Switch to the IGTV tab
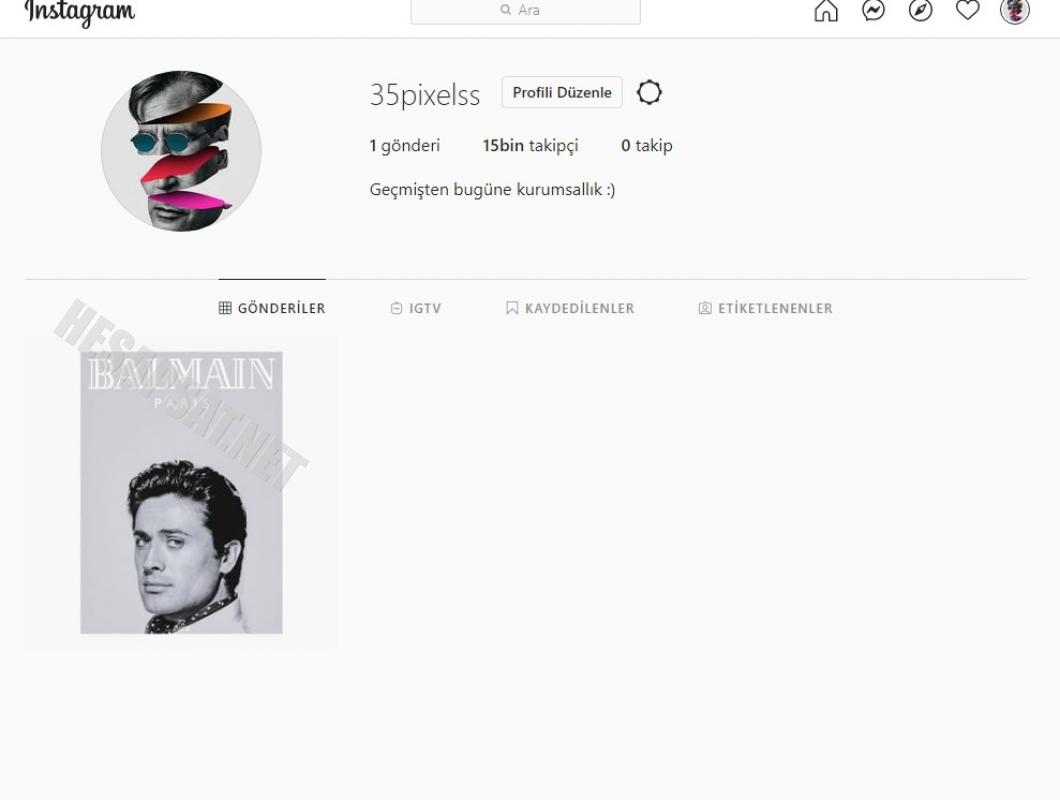 click(416, 308)
